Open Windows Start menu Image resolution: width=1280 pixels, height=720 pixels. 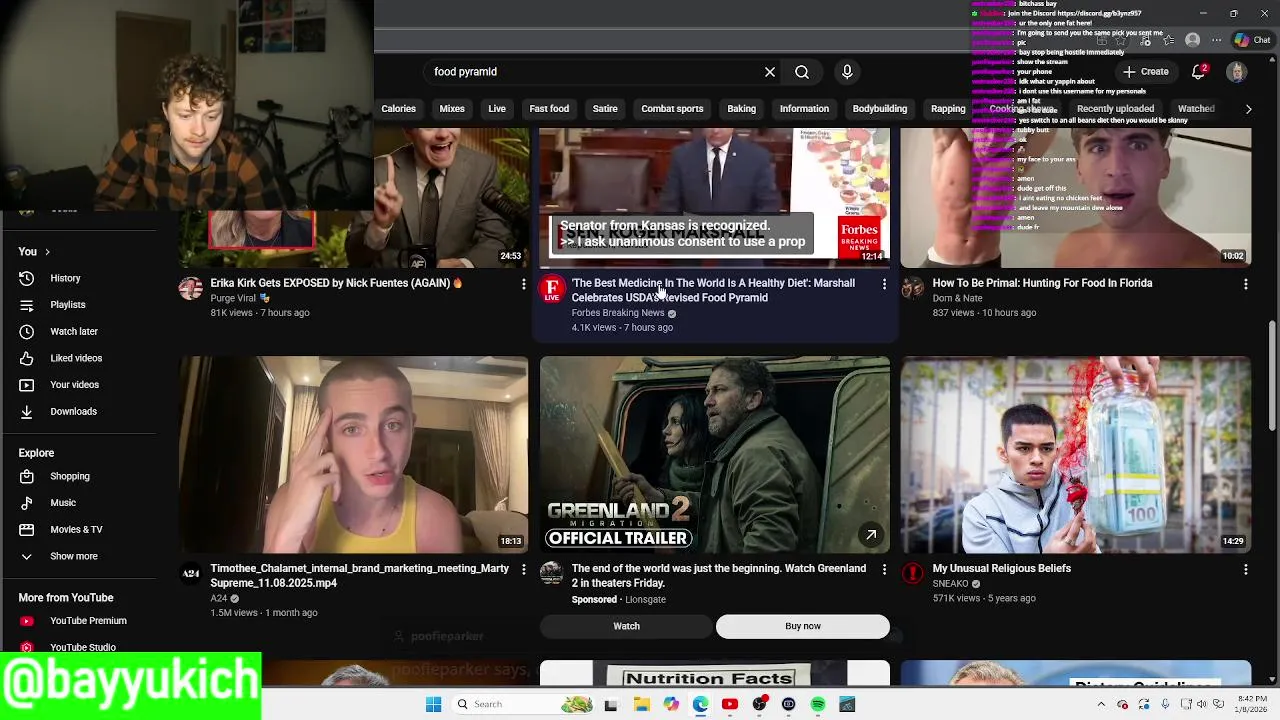click(x=433, y=704)
